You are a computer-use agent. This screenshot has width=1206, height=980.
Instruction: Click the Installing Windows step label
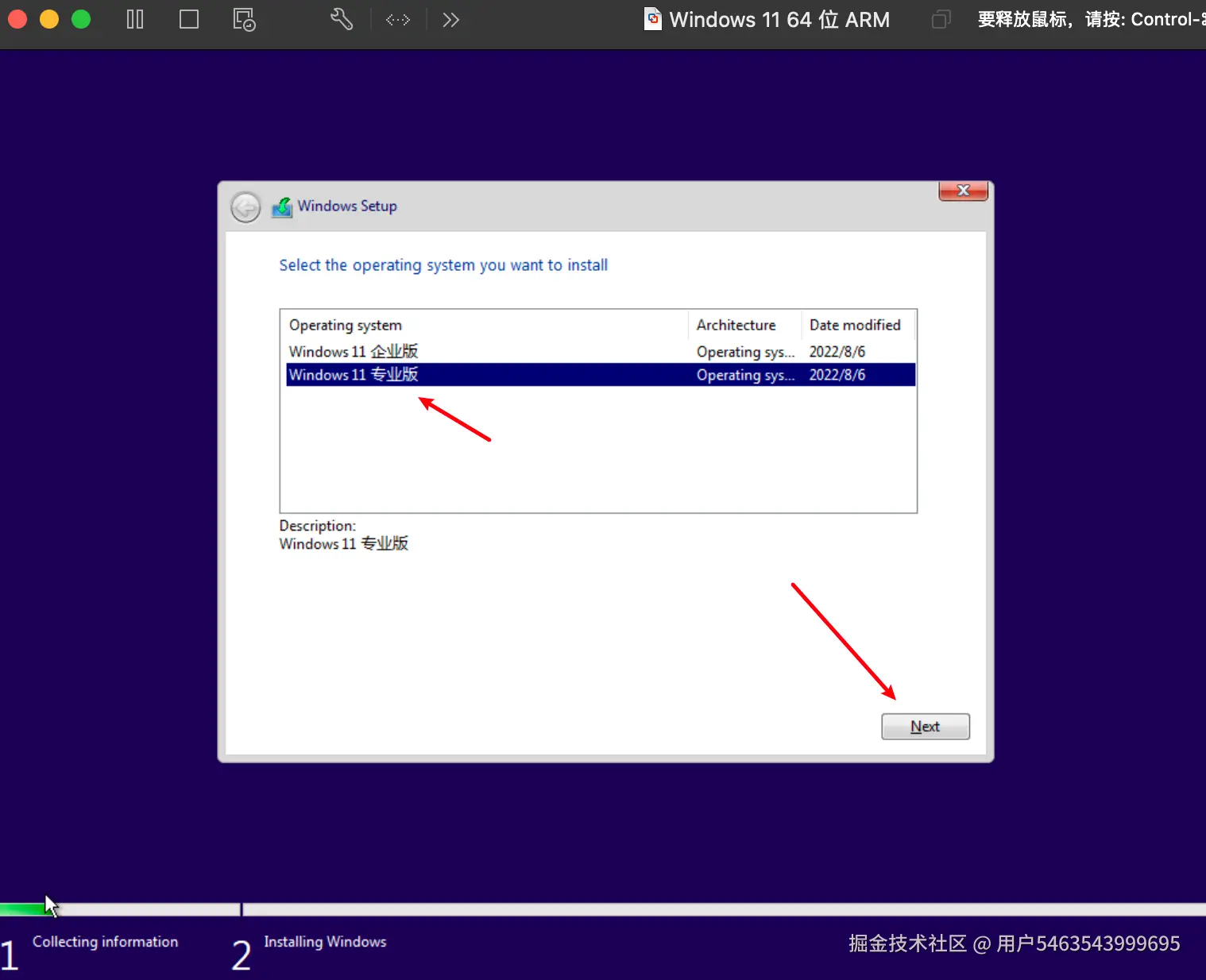325,942
